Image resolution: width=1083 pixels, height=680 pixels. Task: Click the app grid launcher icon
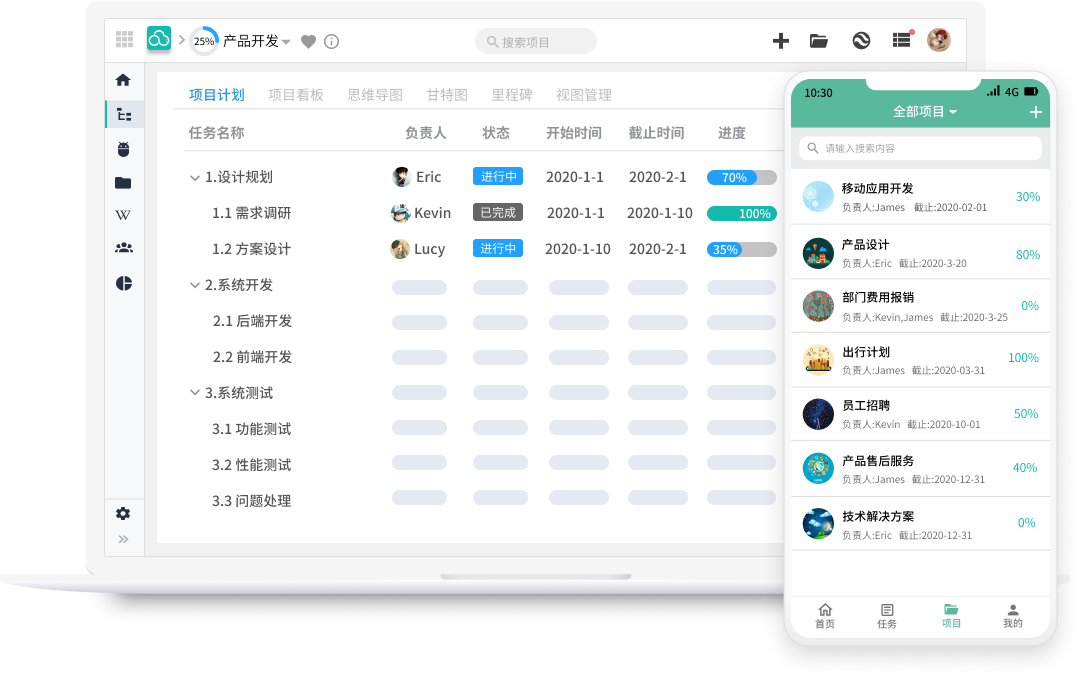pos(124,40)
